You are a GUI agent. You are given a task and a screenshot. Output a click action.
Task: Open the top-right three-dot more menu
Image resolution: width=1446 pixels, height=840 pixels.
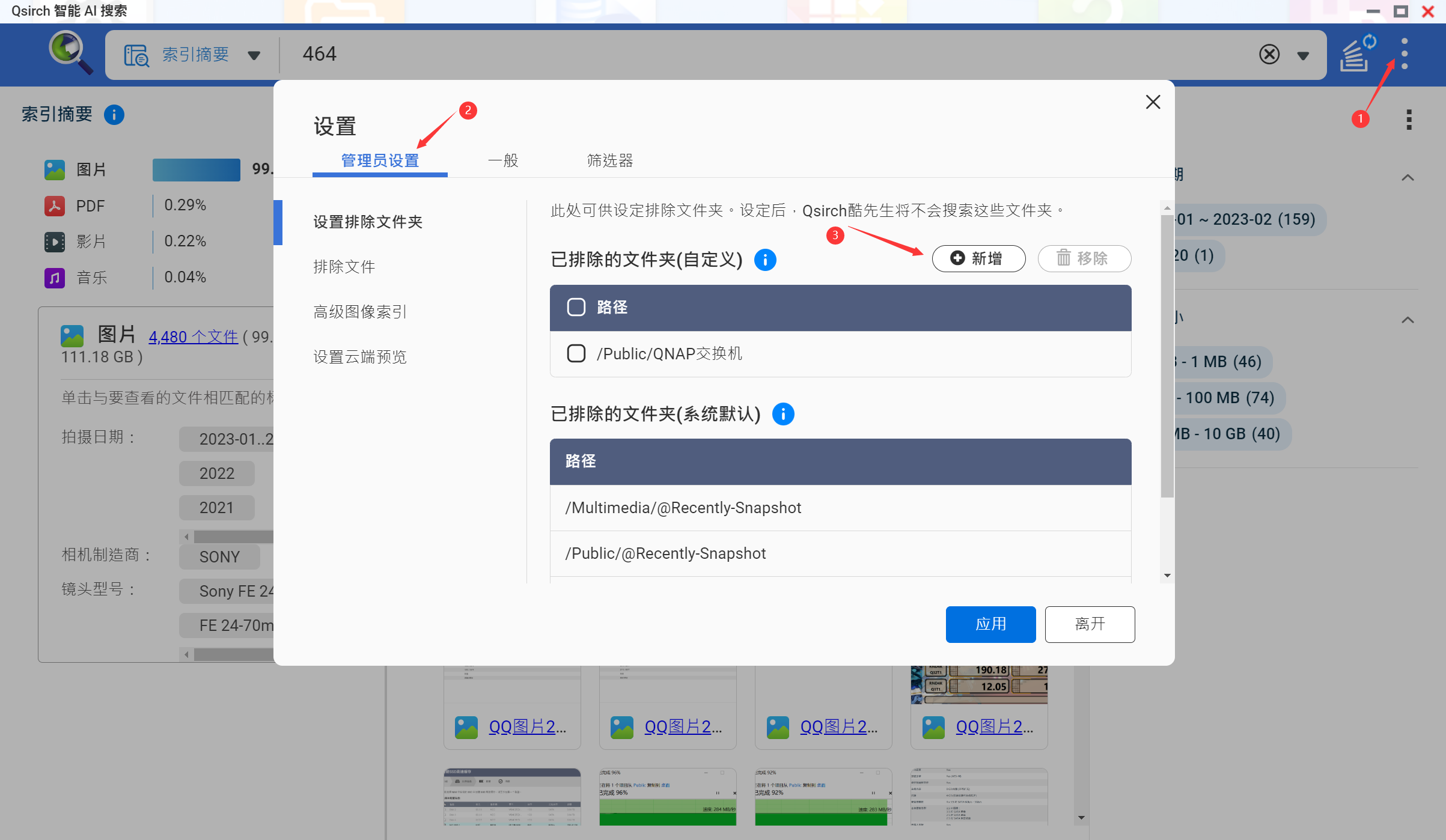[1405, 55]
